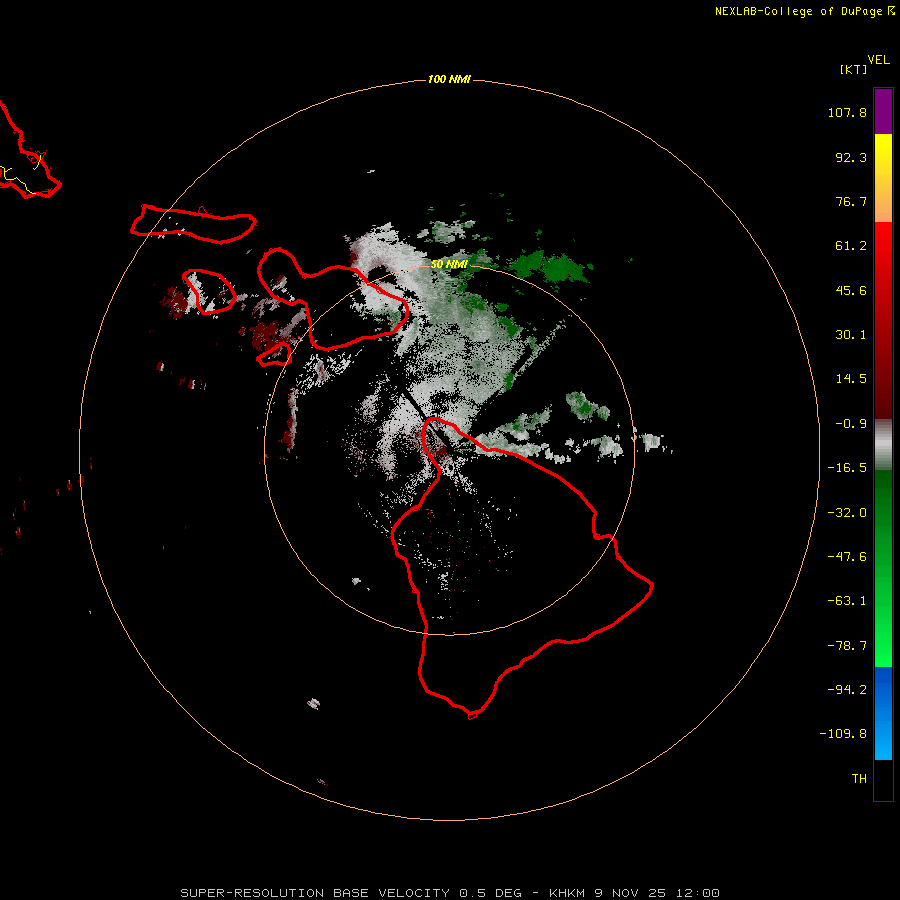Select the -109.8 scale value
This screenshot has width=900, height=900.
(843, 734)
